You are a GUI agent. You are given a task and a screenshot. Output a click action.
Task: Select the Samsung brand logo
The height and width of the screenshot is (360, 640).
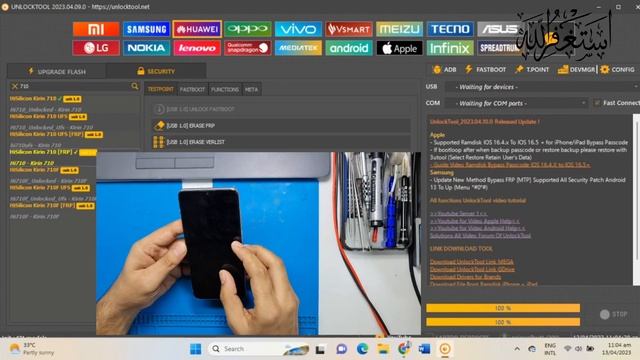pyautogui.click(x=146, y=29)
